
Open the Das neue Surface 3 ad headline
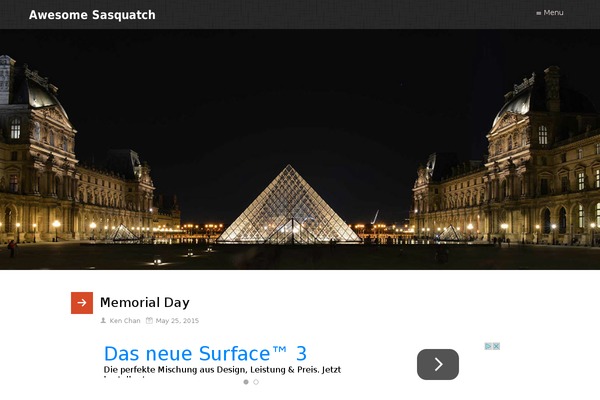pos(205,353)
